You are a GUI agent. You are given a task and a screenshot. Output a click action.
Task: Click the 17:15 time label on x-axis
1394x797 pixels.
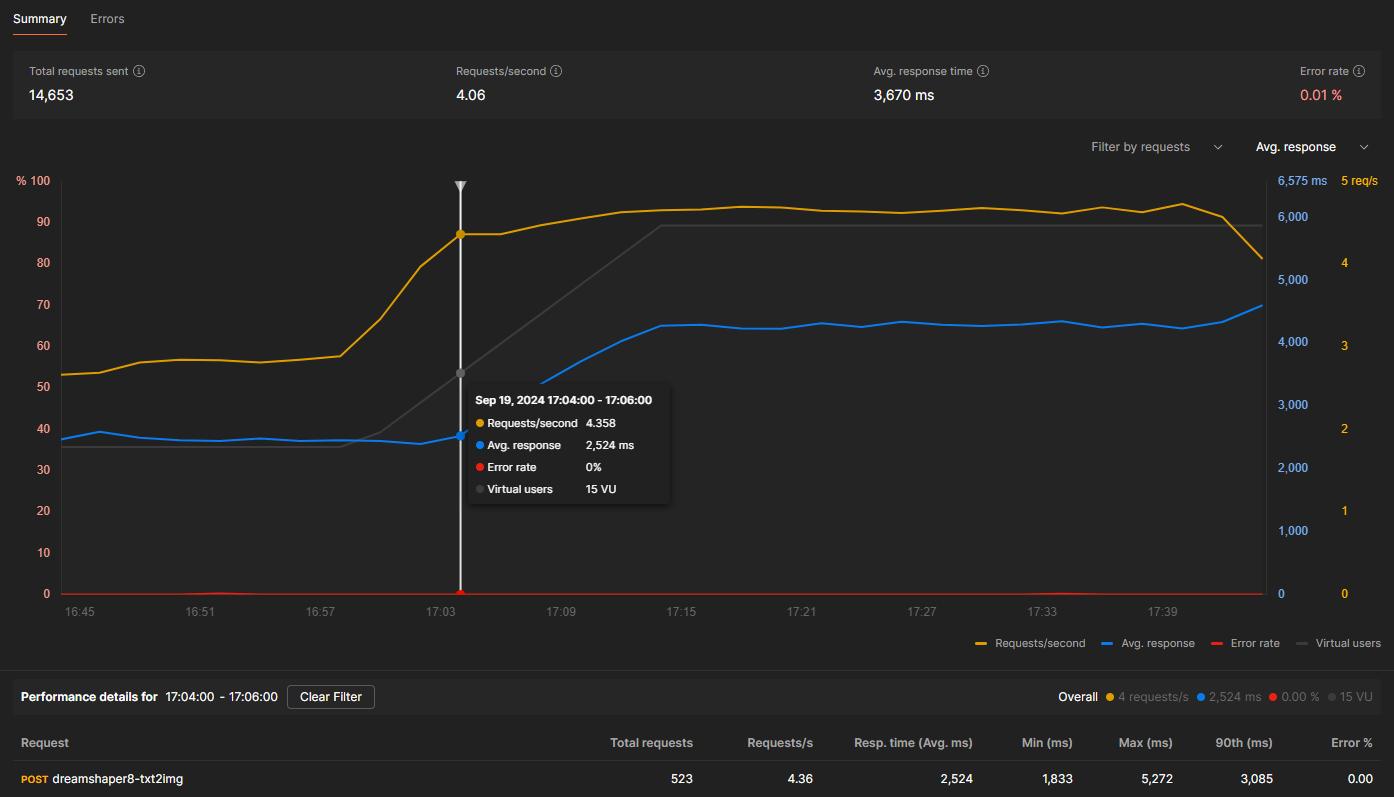tap(681, 611)
